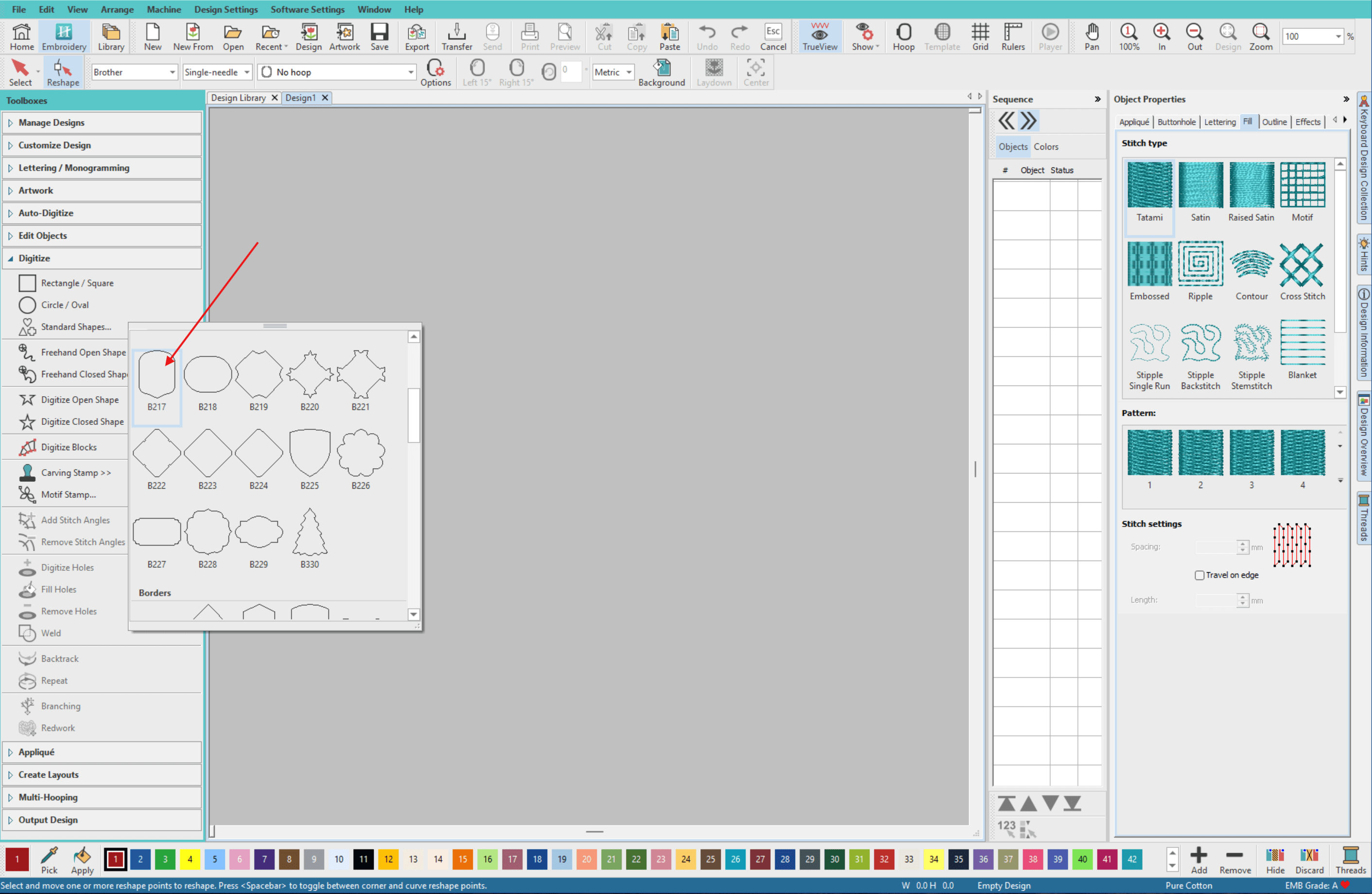This screenshot has width=1372, height=894.
Task: Open the Design Settings menu
Action: (226, 9)
